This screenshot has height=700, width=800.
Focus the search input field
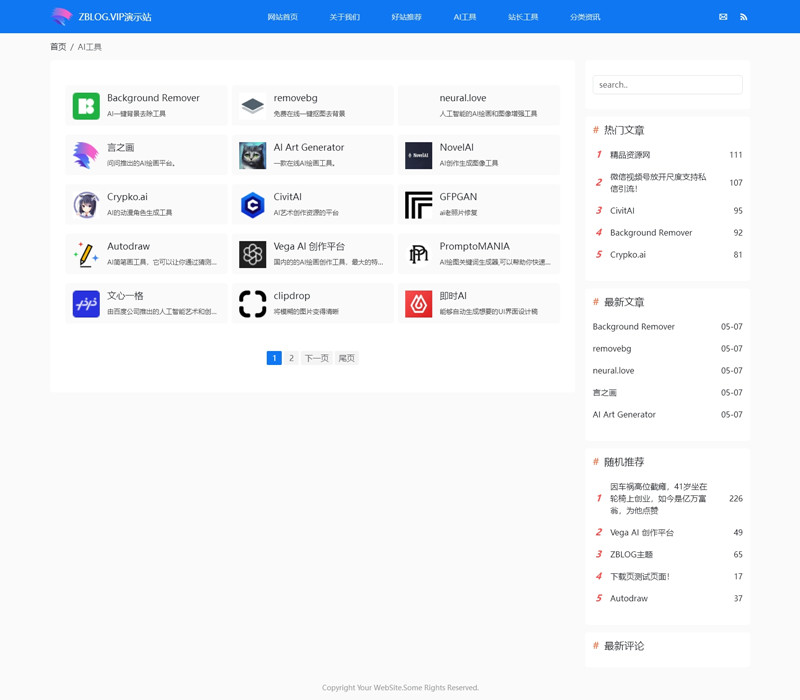click(x=667, y=85)
